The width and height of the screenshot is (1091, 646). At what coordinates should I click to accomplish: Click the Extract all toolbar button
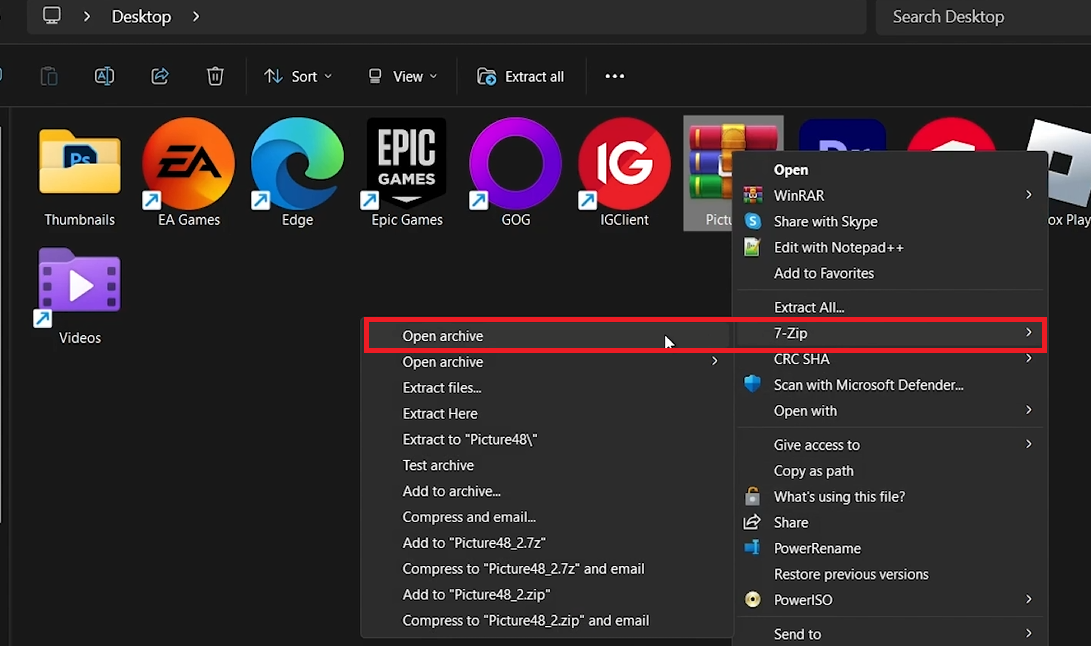point(520,76)
